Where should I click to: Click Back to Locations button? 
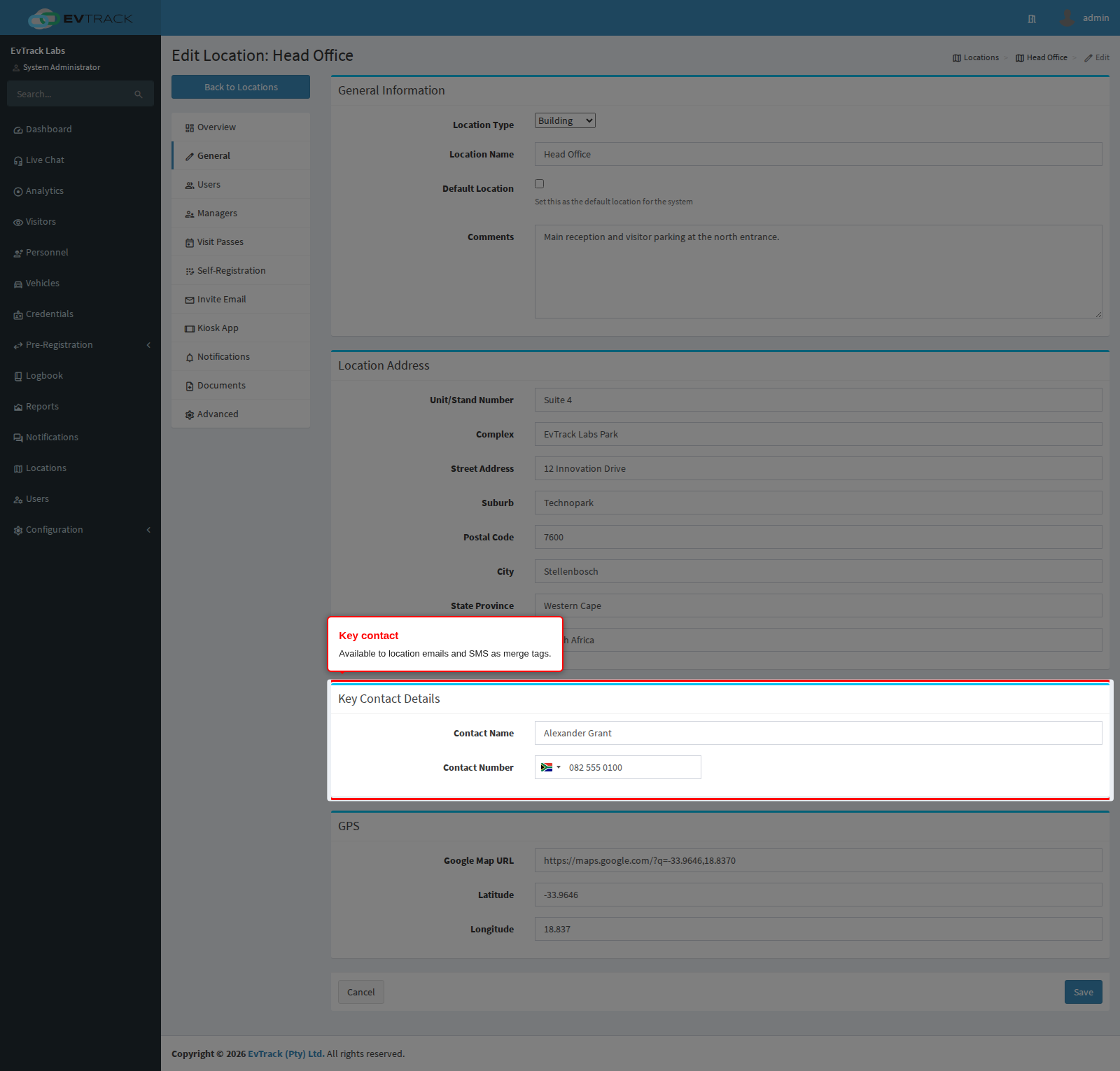pos(241,87)
